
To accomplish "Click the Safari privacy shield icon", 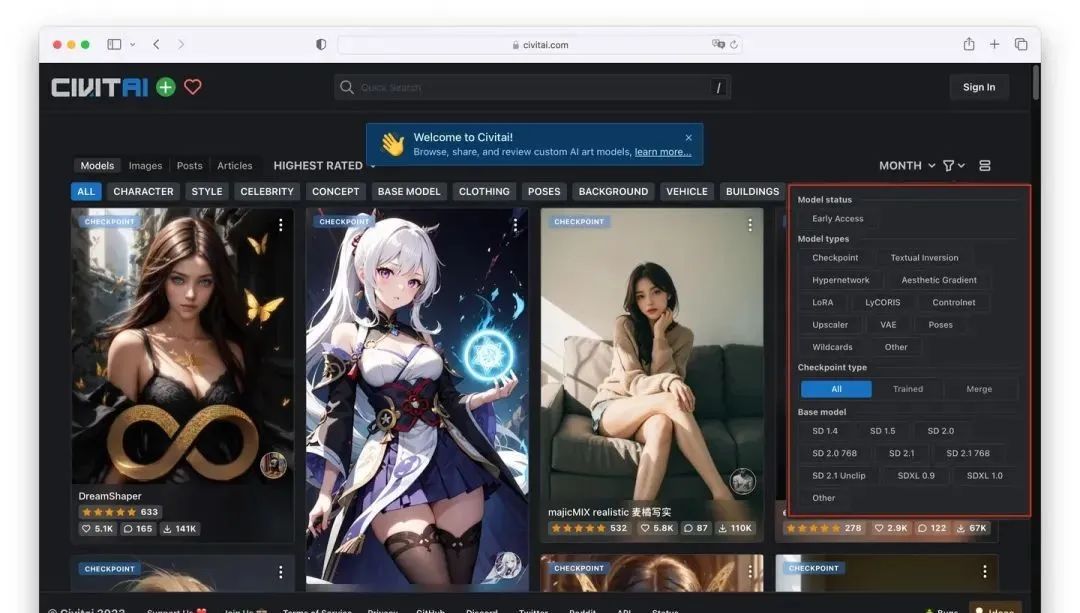I will (x=321, y=44).
